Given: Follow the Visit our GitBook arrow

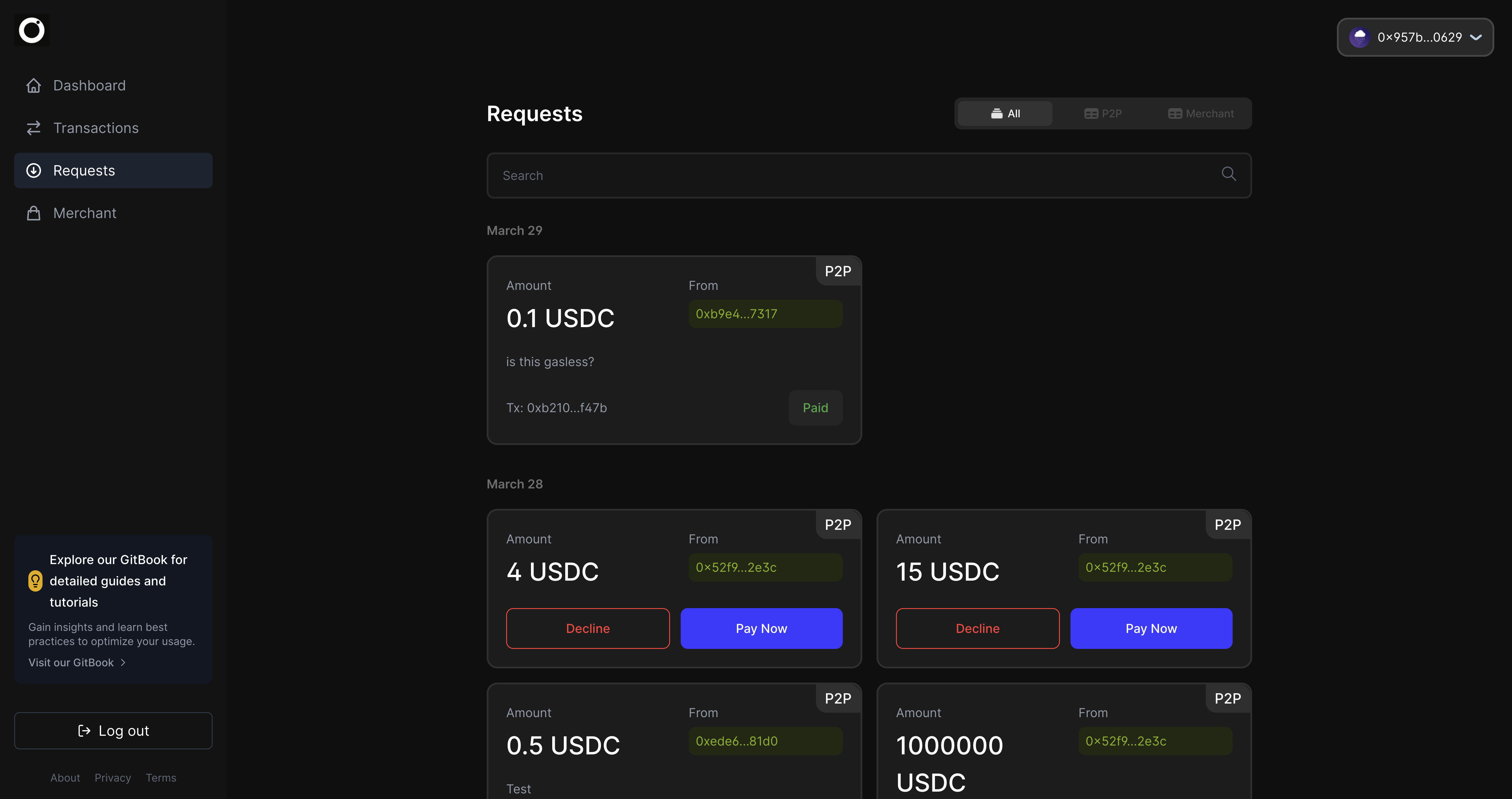Looking at the screenshot, I should coord(123,663).
